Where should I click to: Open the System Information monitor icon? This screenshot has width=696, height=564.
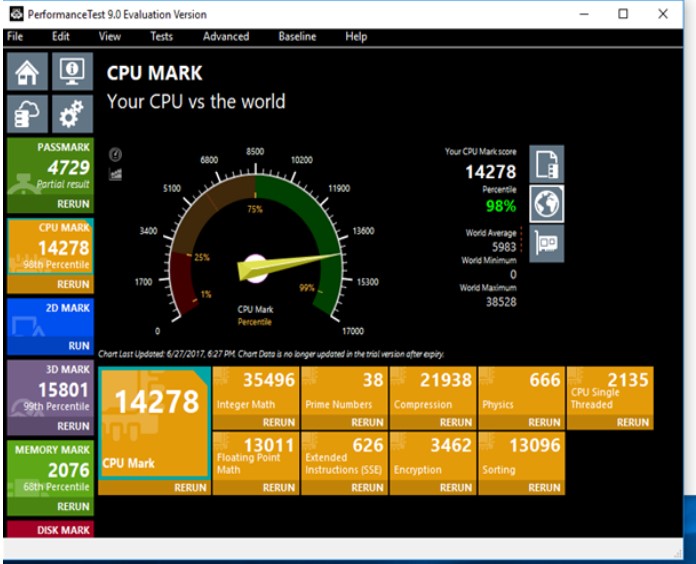click(71, 71)
